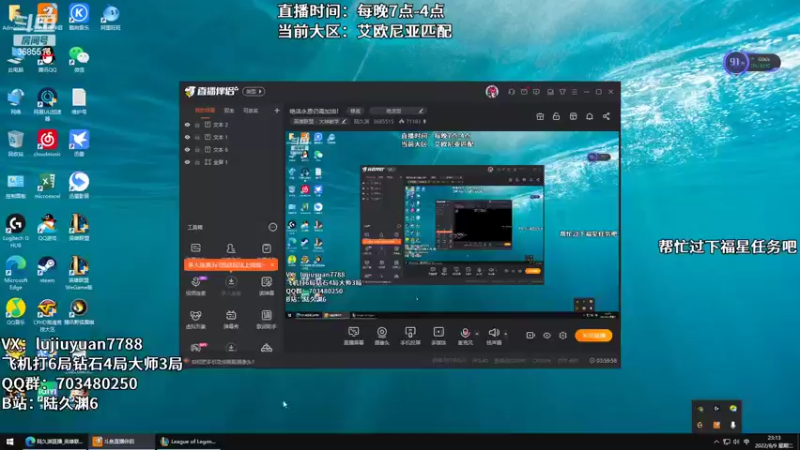Open the 弹幕秀 toolbox tool

point(231,319)
